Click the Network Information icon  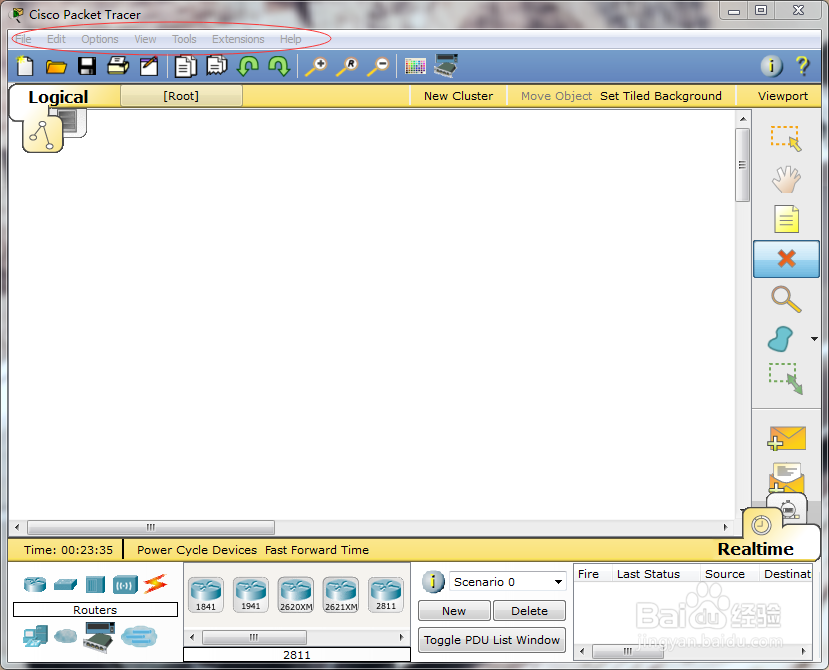pos(771,66)
